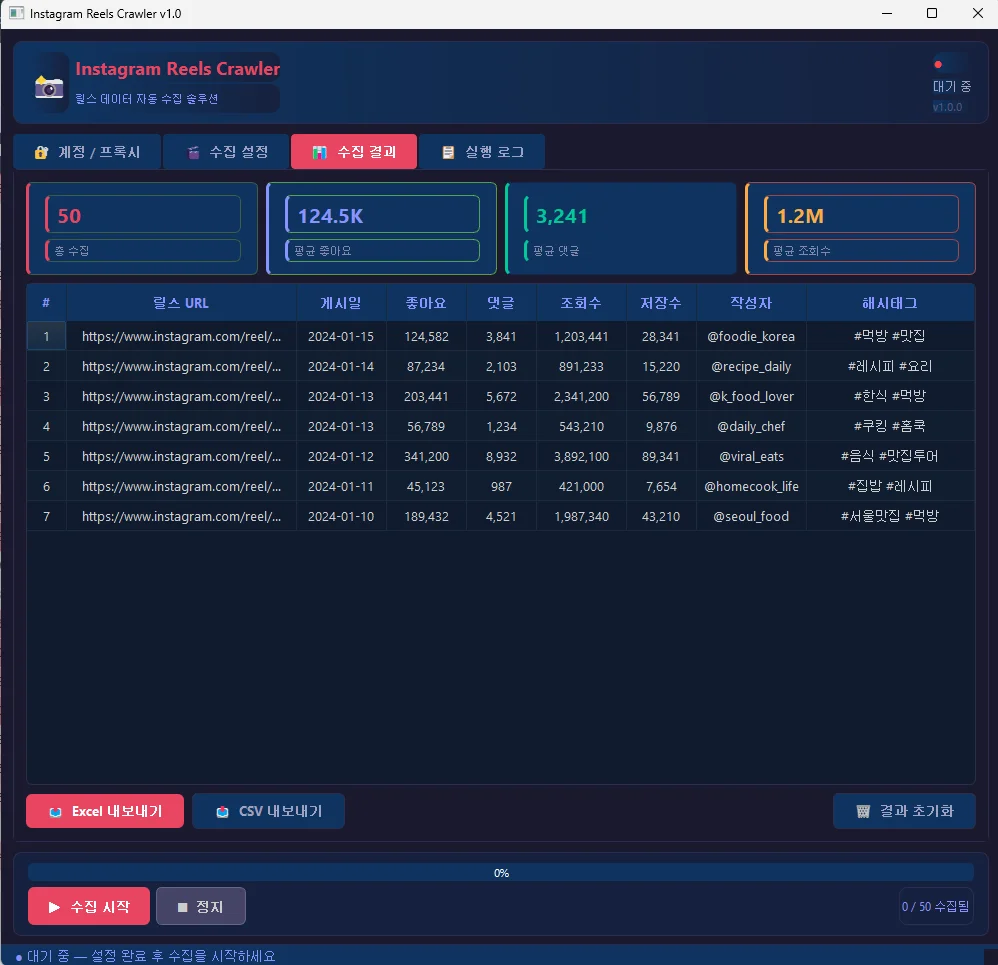The width and height of the screenshot is (998, 965).
Task: Select likes cell 203,441
Action: (x=426, y=397)
